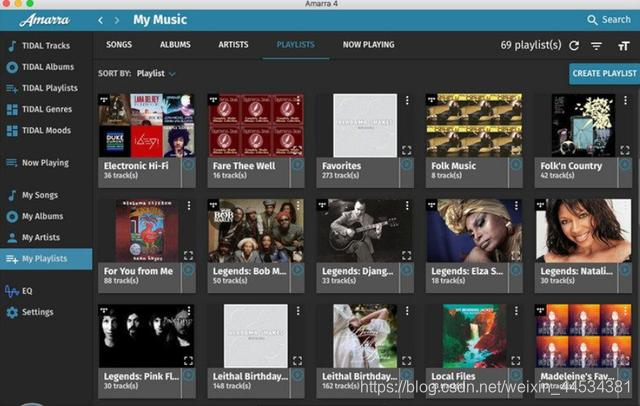Viewport: 640px width, 406px height.
Task: Click the CREATE PLAYLIST button
Action: [x=604, y=74]
